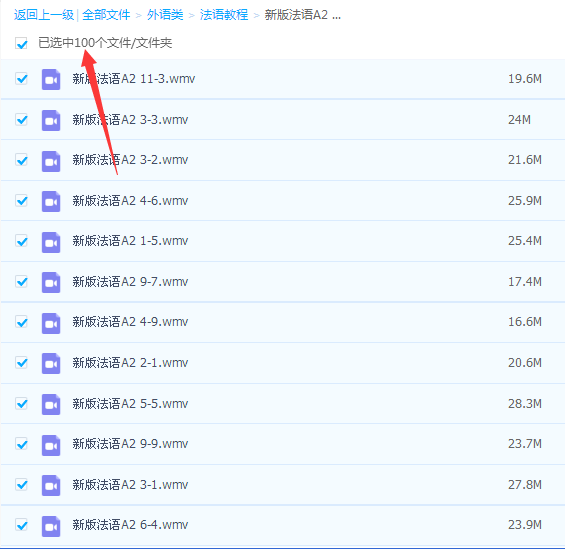Uncheck the 新版法语A2 5-5.wmv checkbox
This screenshot has height=549, width=565.
point(21,403)
